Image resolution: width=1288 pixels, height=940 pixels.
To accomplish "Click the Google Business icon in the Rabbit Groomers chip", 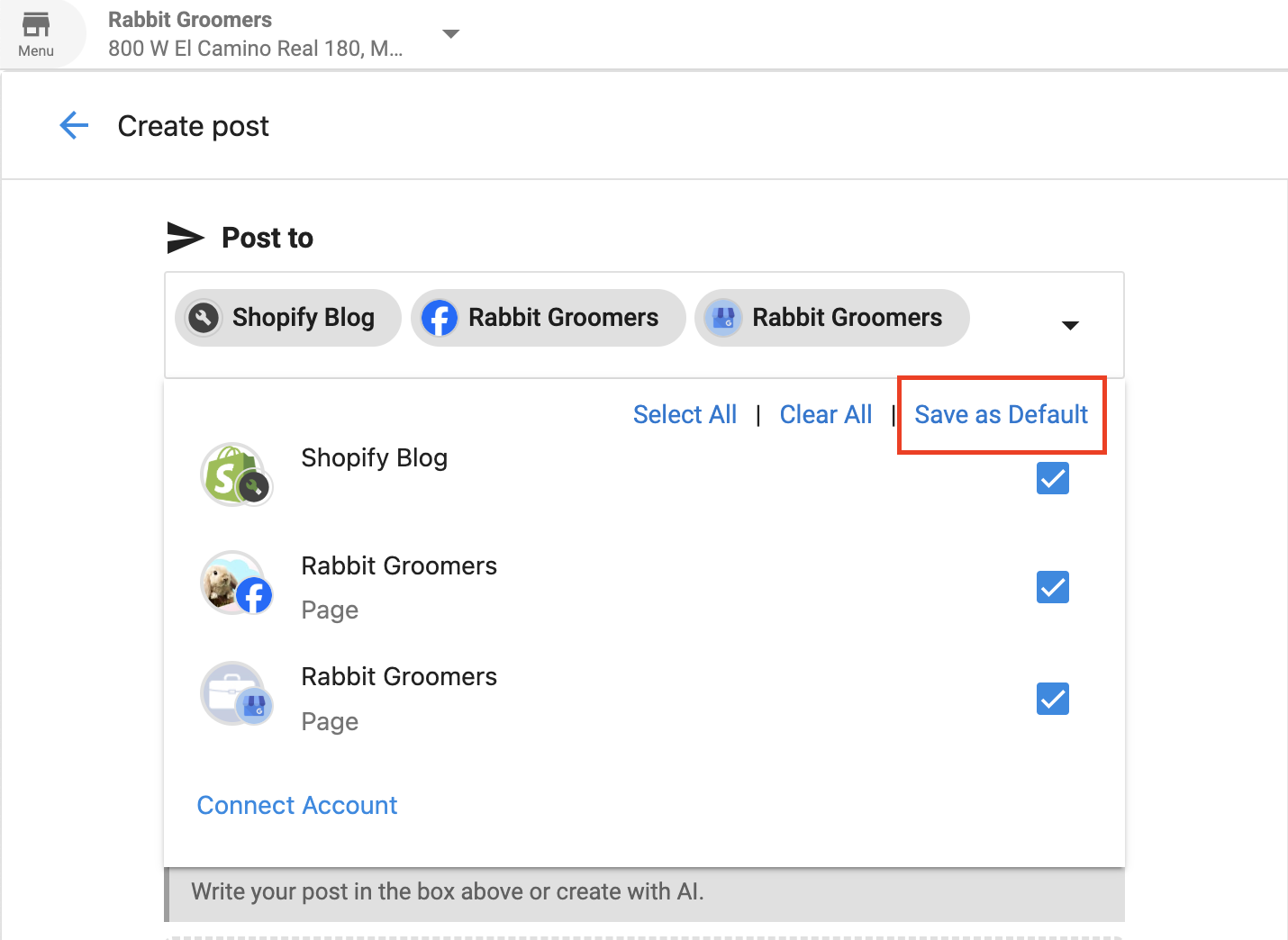I will [723, 317].
